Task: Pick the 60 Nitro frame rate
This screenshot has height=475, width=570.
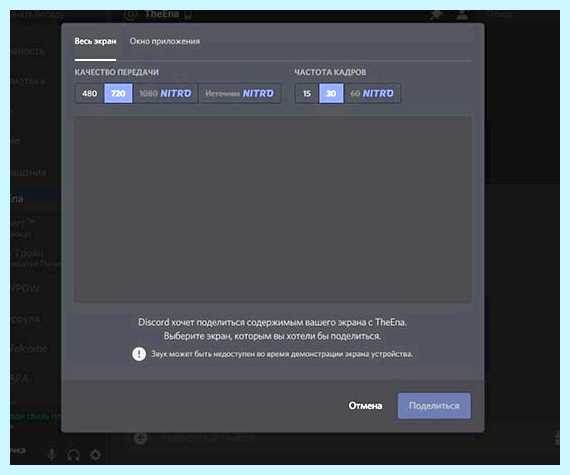Action: click(372, 93)
